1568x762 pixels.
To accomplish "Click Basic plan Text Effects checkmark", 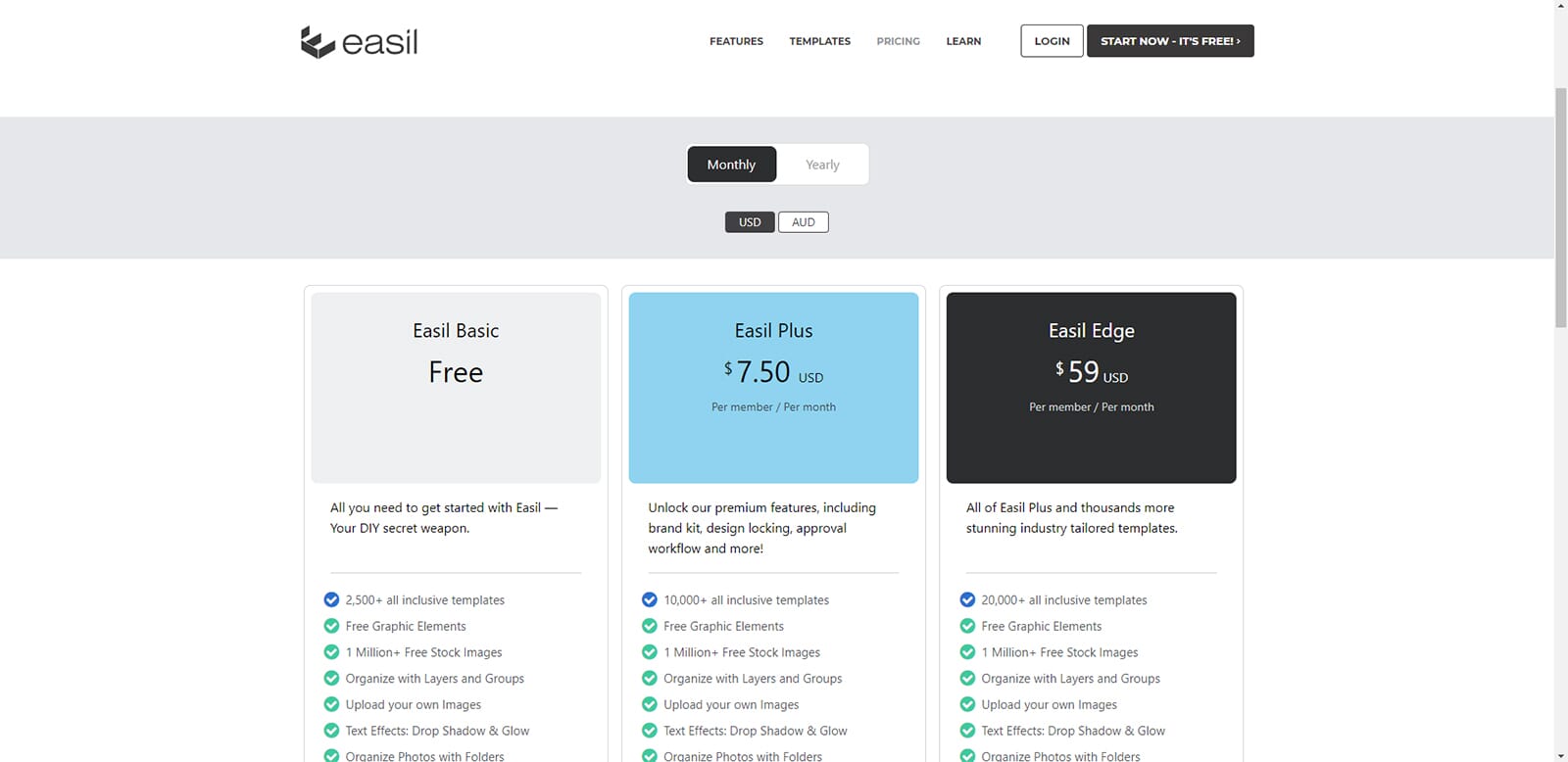I will (x=331, y=731).
